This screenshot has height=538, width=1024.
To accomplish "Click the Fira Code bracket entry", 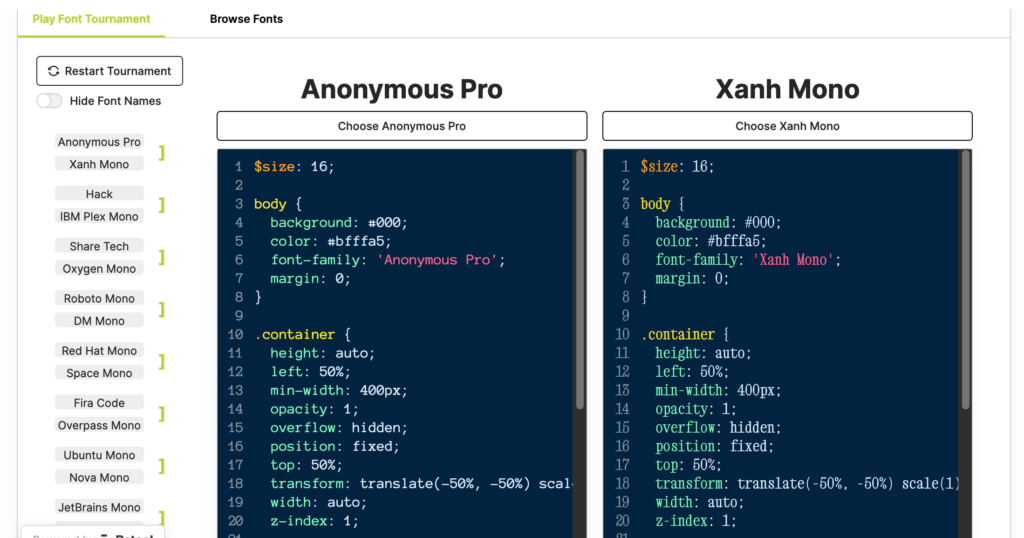I will pyautogui.click(x=99, y=403).
